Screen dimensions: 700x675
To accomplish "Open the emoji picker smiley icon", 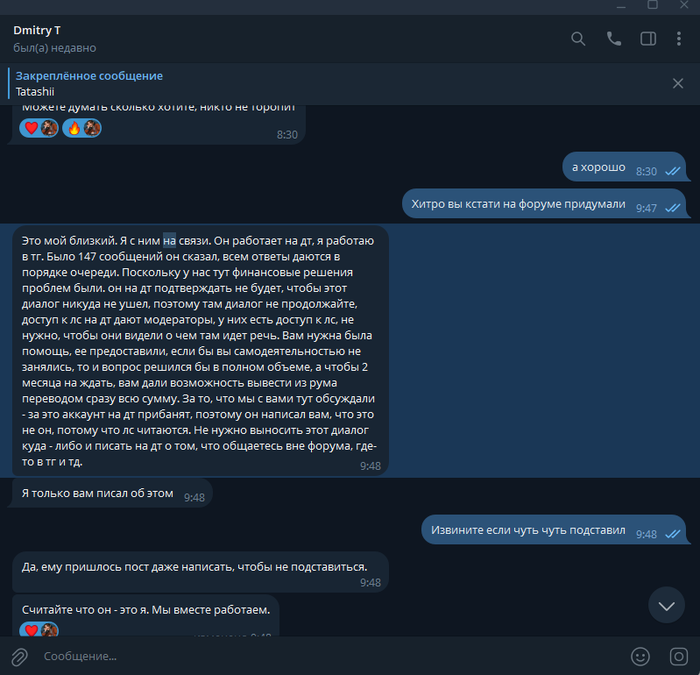I will click(640, 657).
